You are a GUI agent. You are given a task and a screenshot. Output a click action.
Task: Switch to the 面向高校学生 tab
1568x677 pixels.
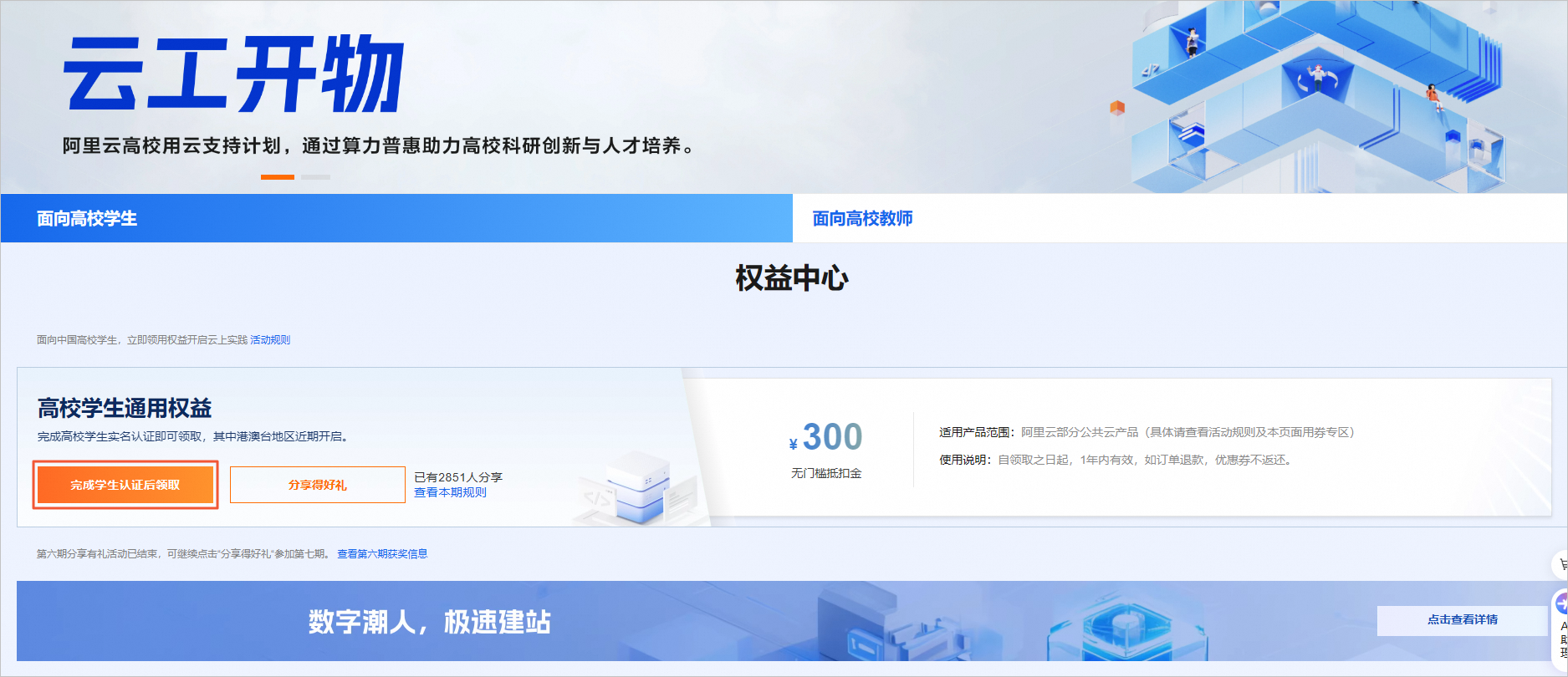pos(396,218)
